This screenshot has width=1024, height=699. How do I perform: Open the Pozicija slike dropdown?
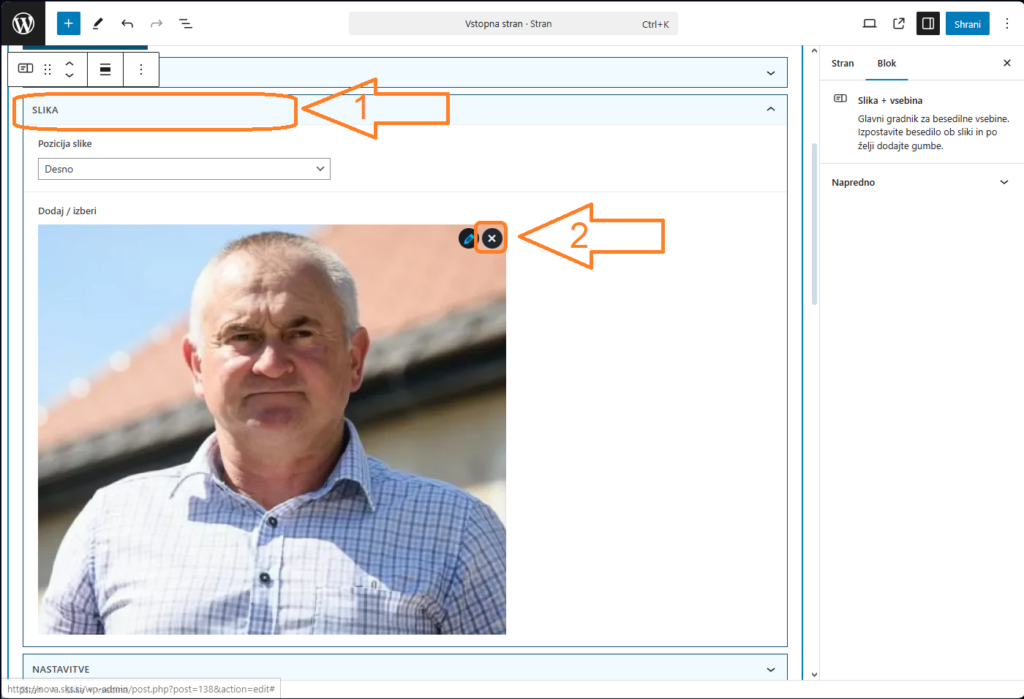[x=184, y=169]
